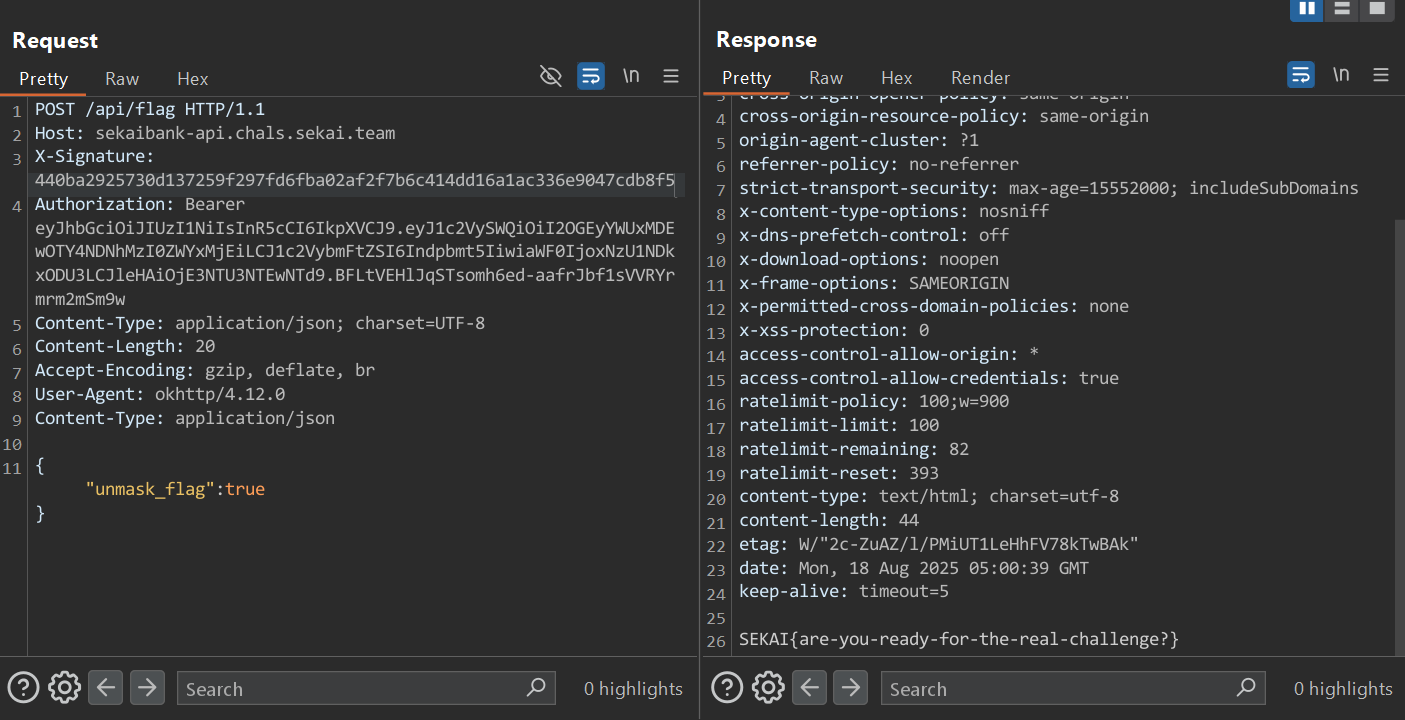Viewport: 1405px width, 720px height.
Task: Show newline characters in Request panel
Action: [x=631, y=76]
